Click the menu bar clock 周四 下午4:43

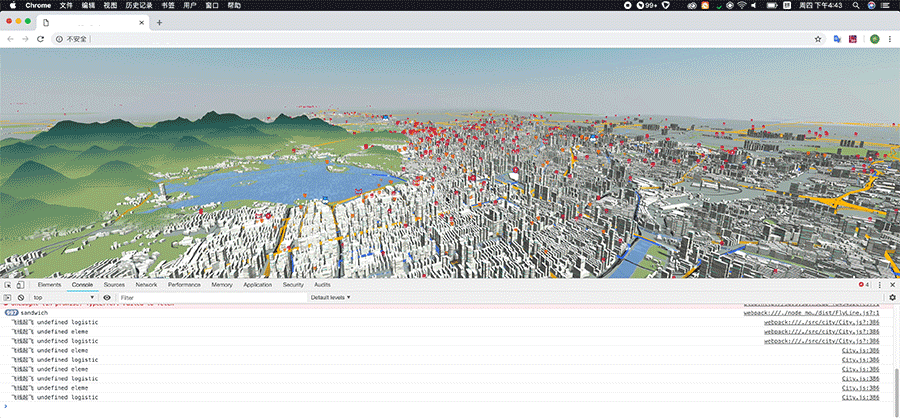pos(821,5)
